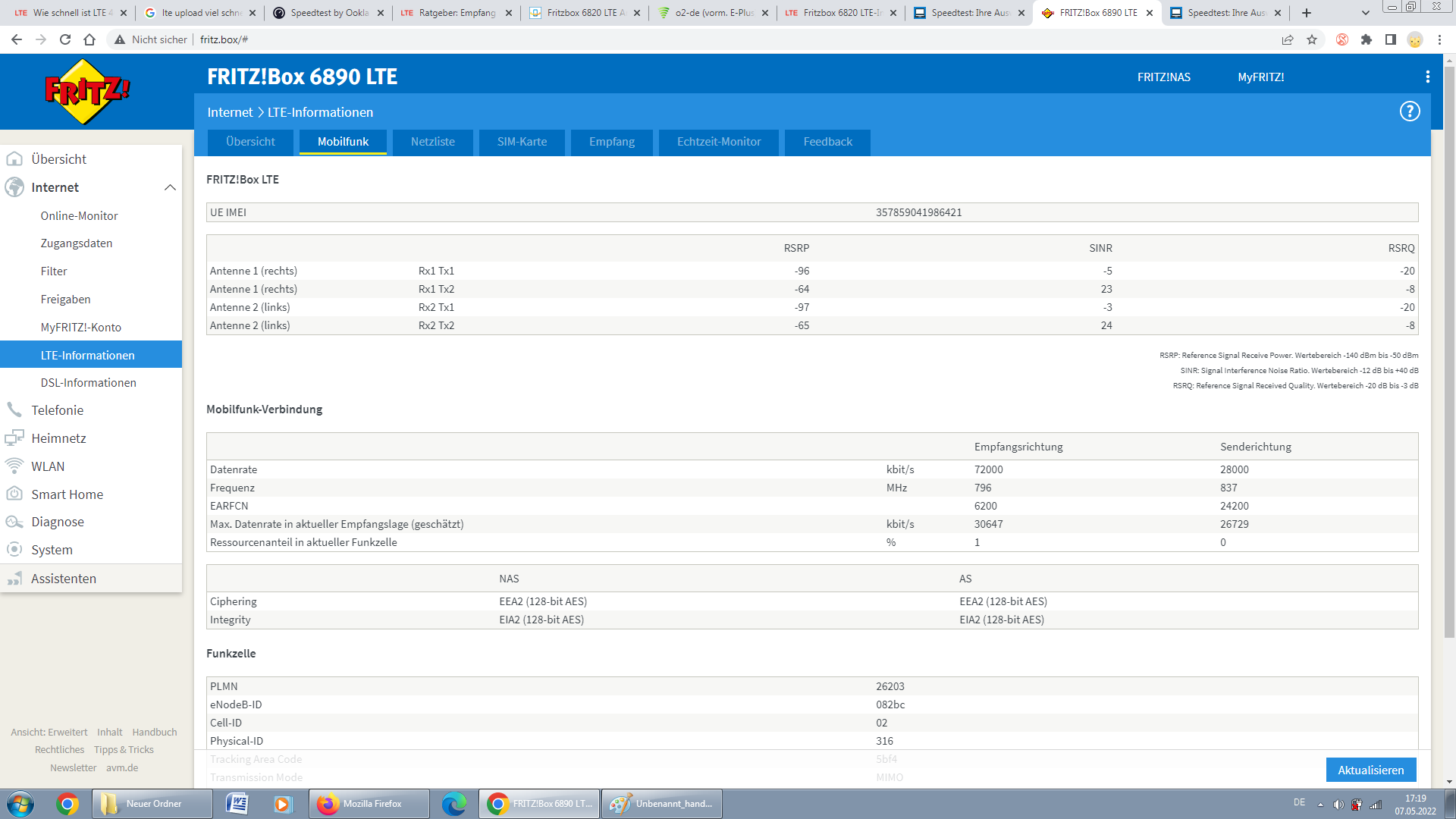Click the Rechtliches footer link
This screenshot has width=1456, height=819.
click(x=60, y=749)
